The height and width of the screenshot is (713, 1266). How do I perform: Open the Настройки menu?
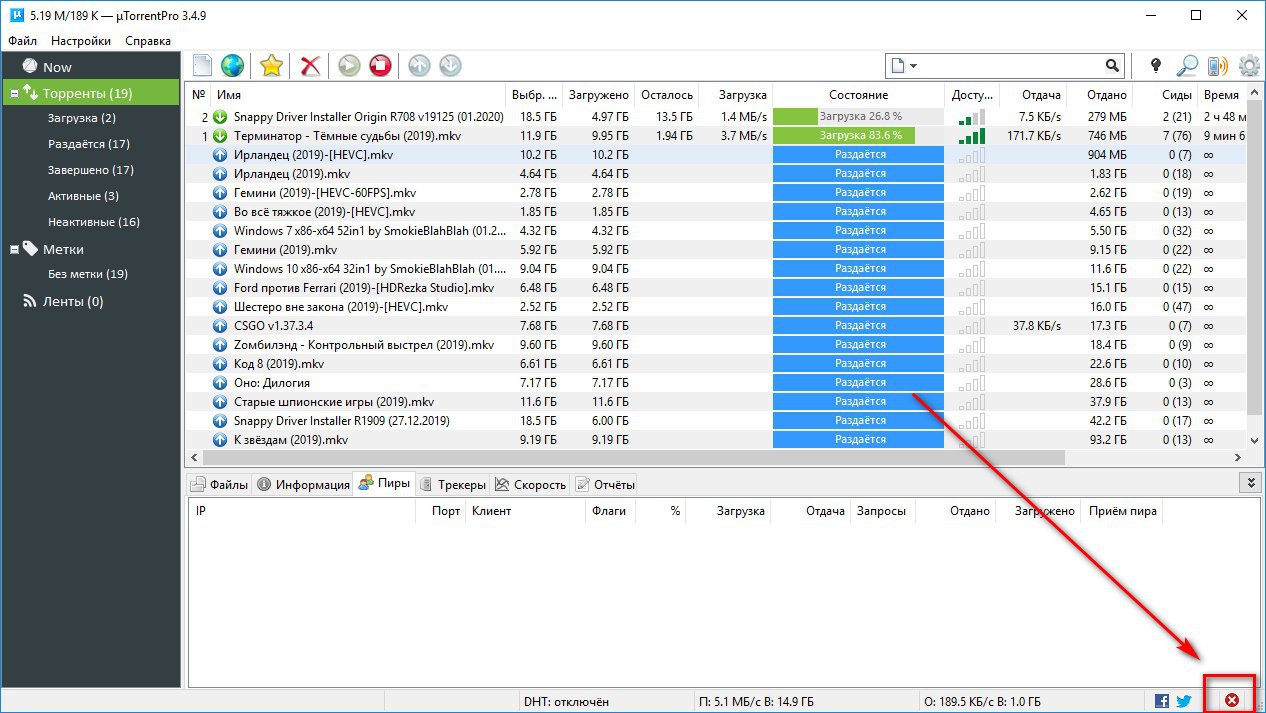(x=81, y=41)
